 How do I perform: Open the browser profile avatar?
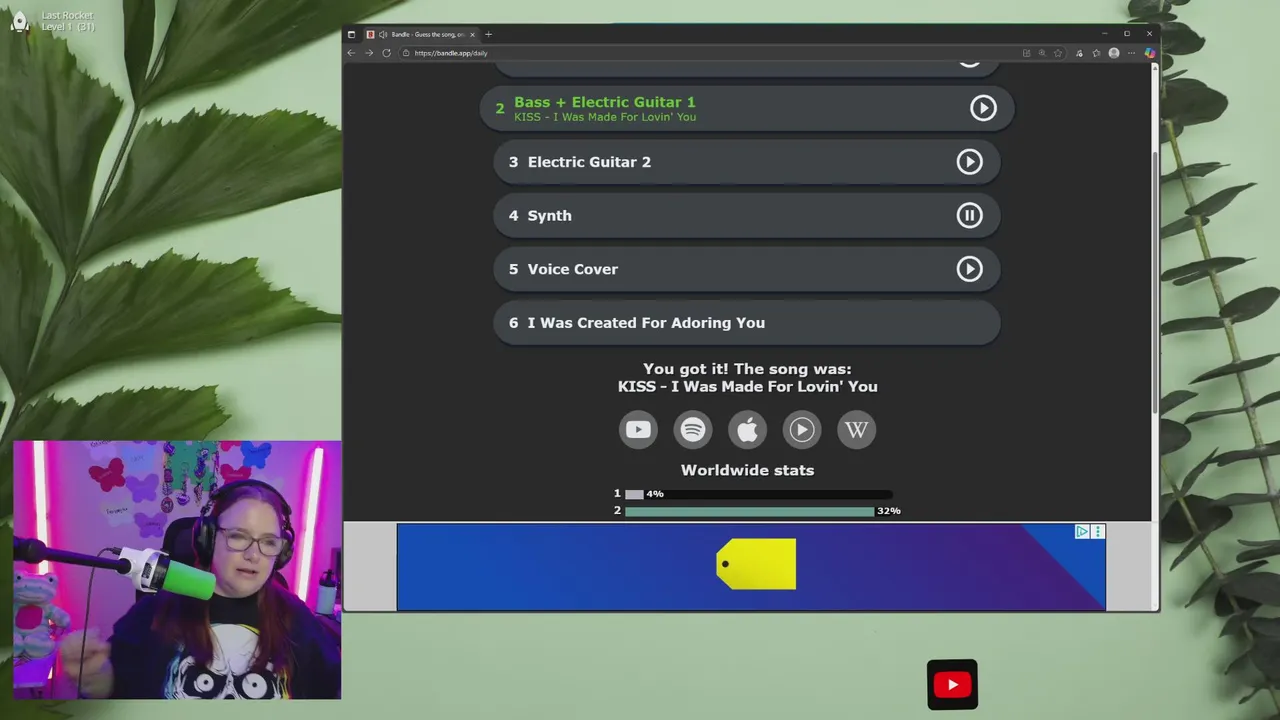pos(1114,53)
